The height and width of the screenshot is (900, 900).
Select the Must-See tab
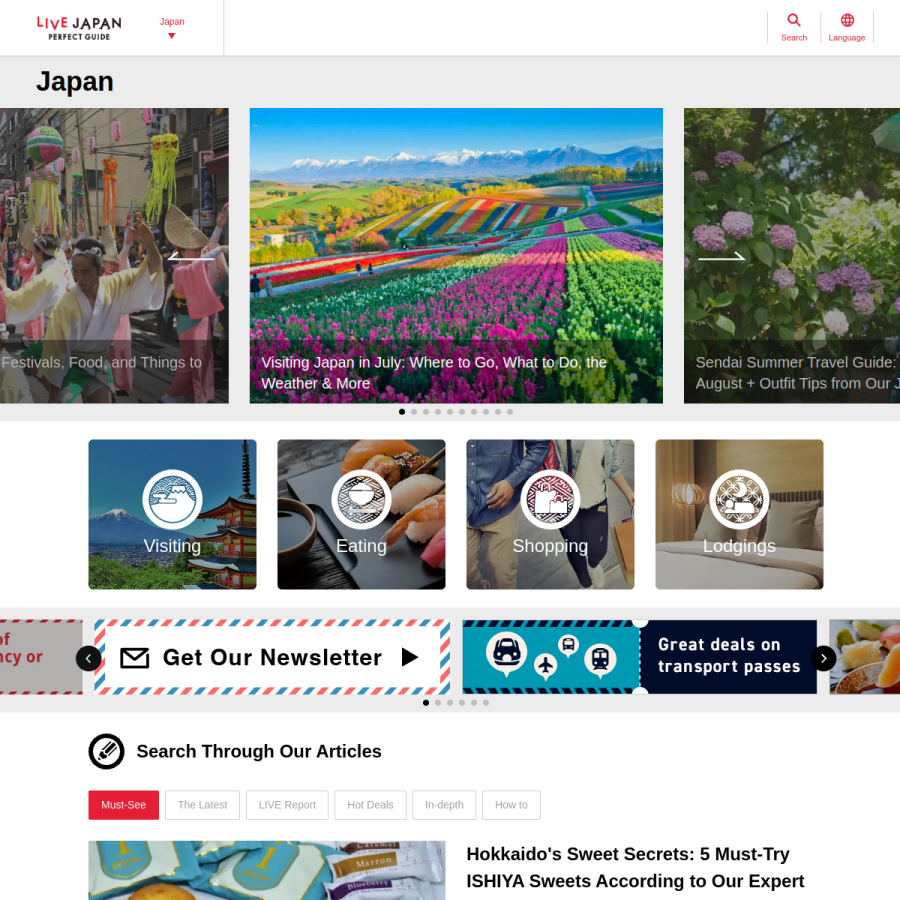tap(123, 805)
